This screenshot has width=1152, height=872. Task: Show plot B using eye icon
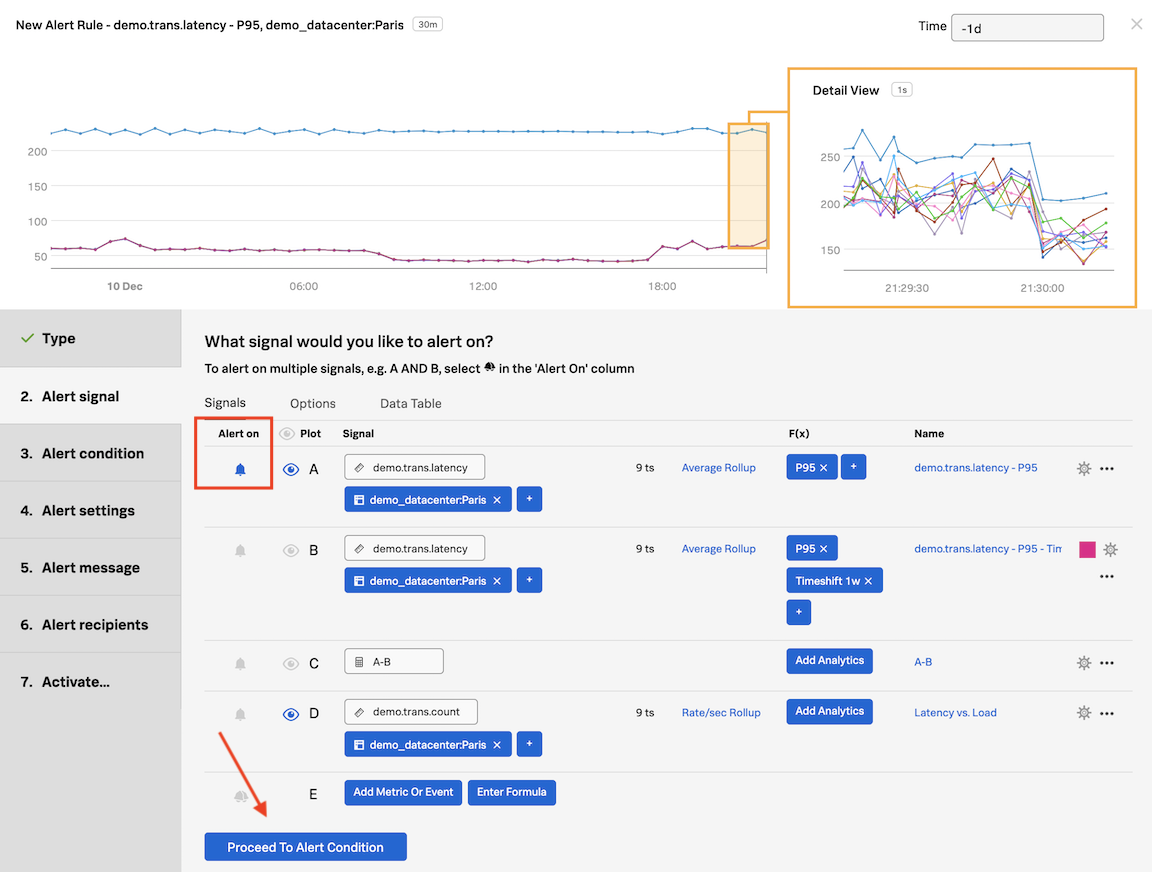tap(291, 550)
